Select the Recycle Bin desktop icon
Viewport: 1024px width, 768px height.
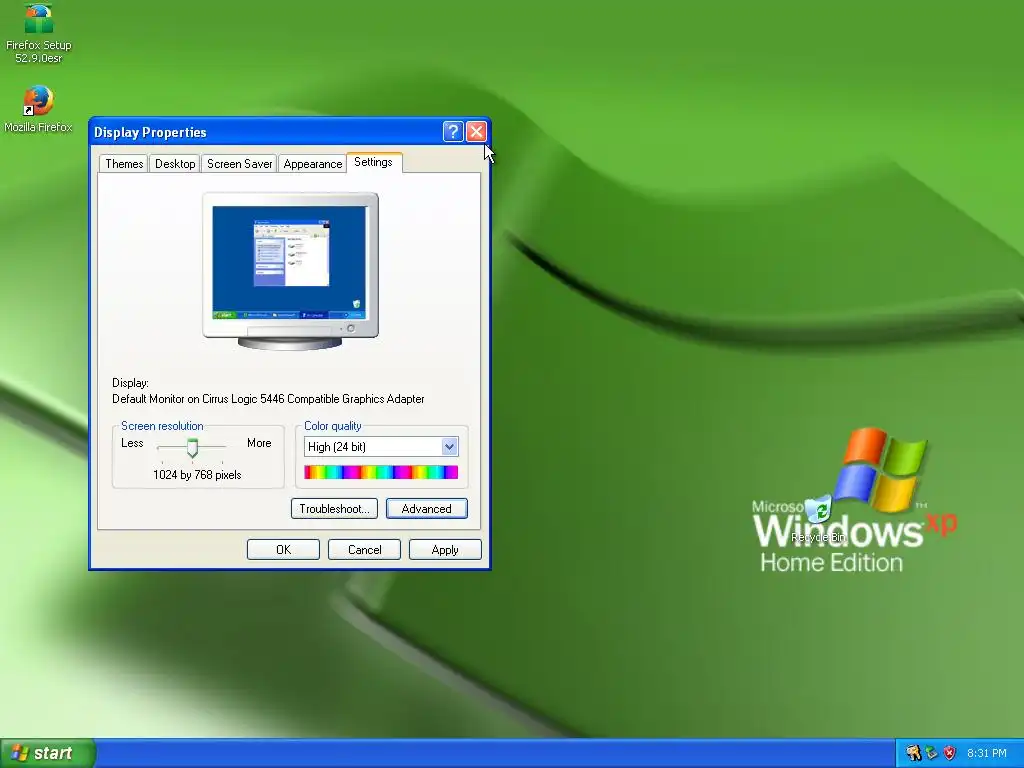[818, 519]
